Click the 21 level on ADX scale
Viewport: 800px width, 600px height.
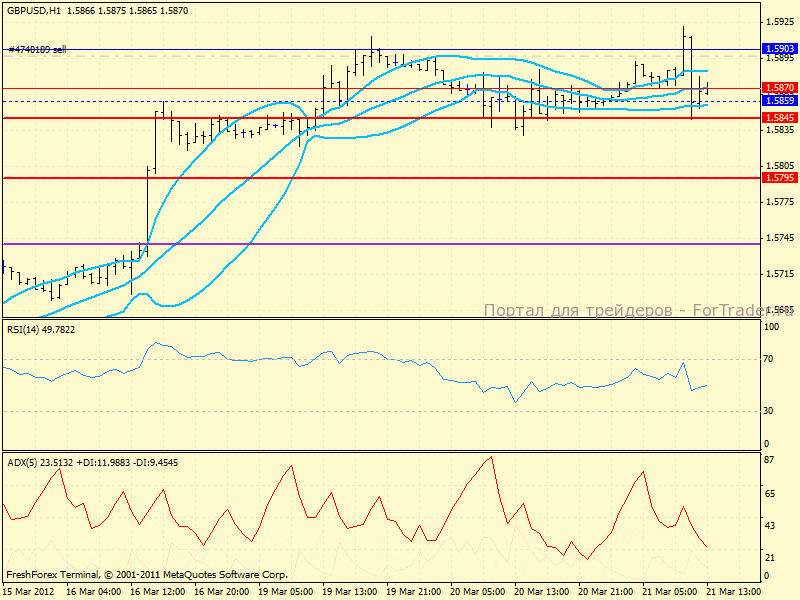tap(770, 558)
